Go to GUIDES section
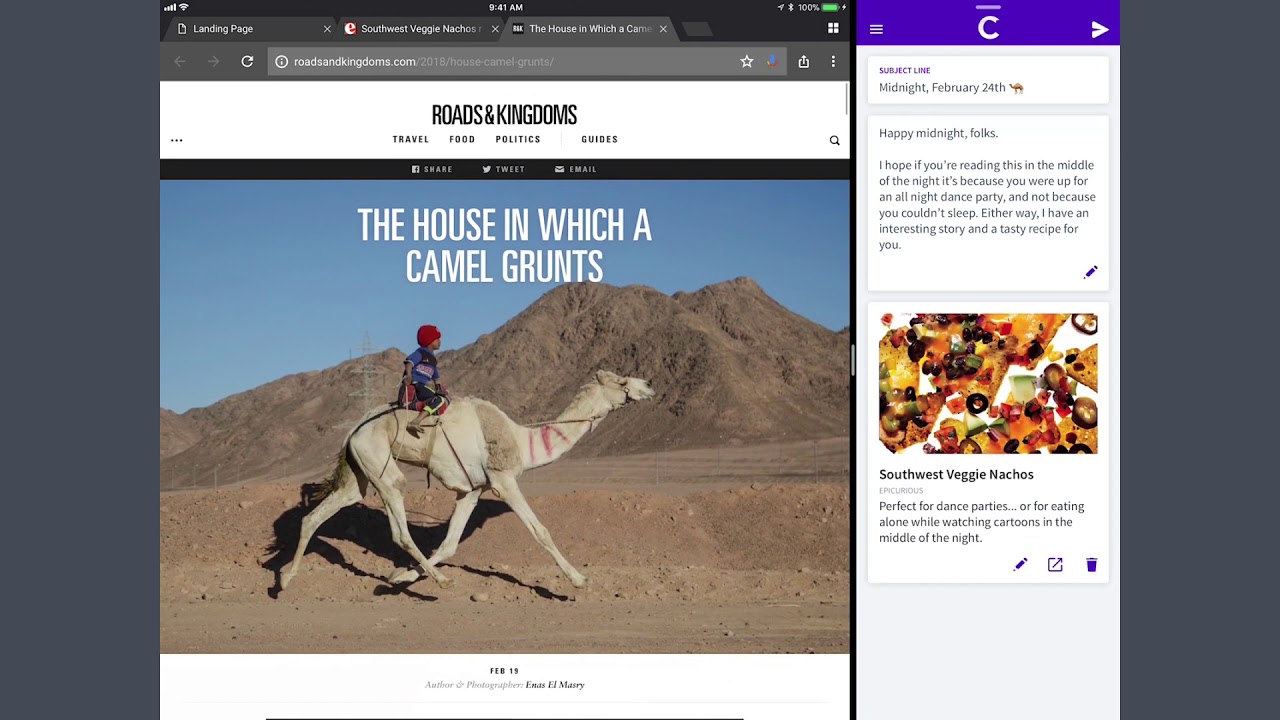This screenshot has width=1280, height=720. (600, 139)
